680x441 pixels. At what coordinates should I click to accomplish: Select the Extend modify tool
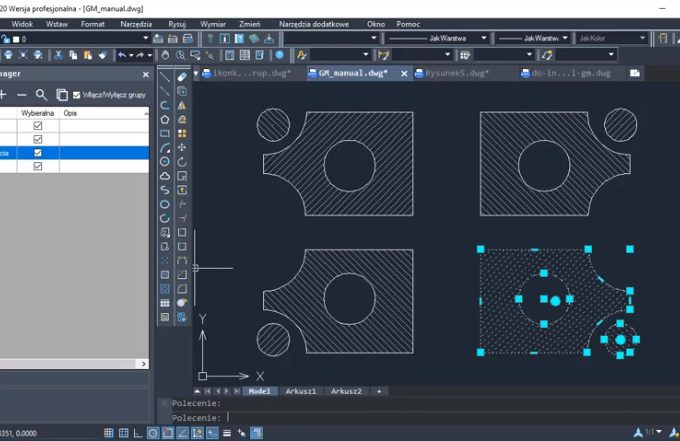182,218
